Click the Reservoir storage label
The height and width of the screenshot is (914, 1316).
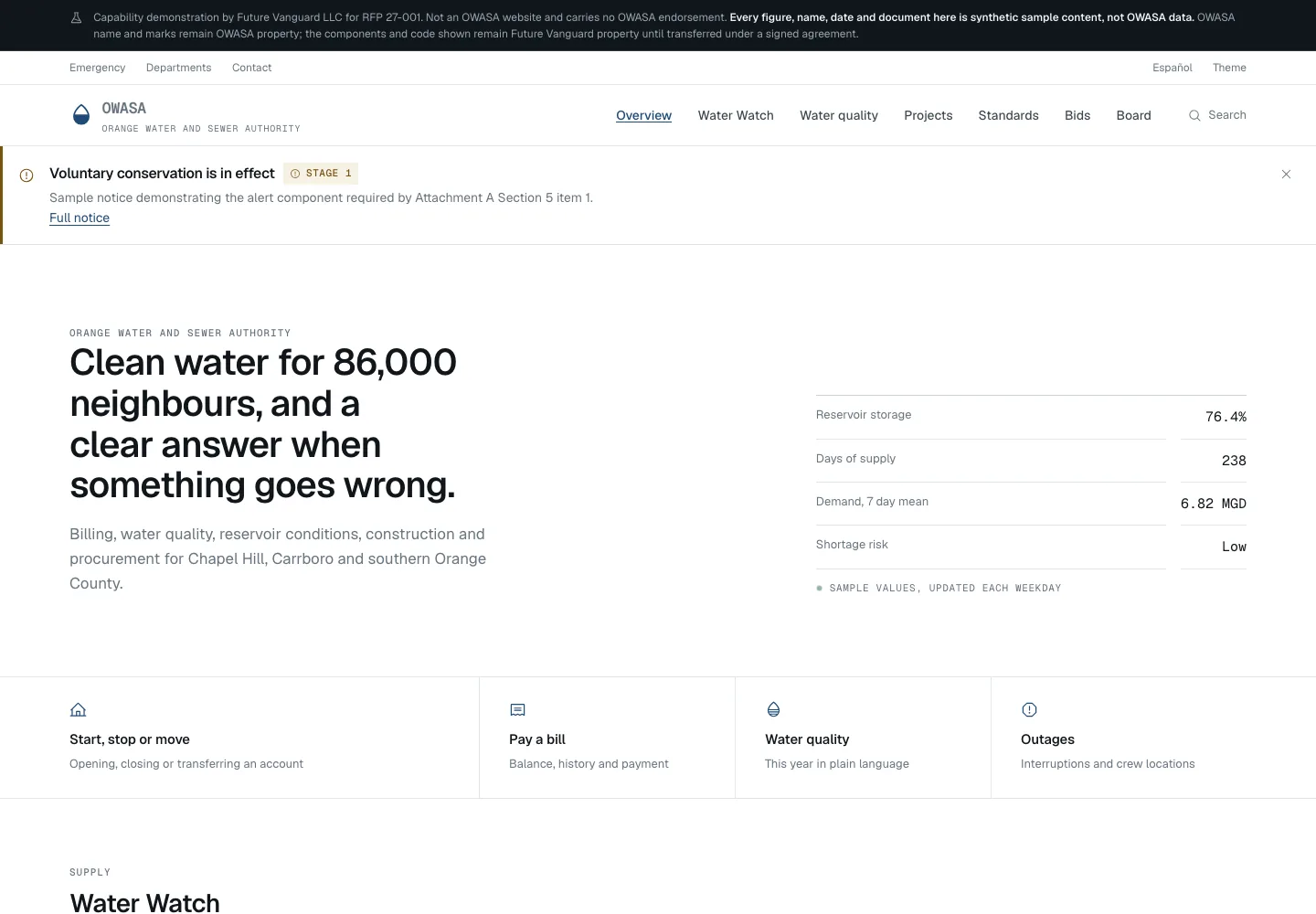[x=864, y=415]
